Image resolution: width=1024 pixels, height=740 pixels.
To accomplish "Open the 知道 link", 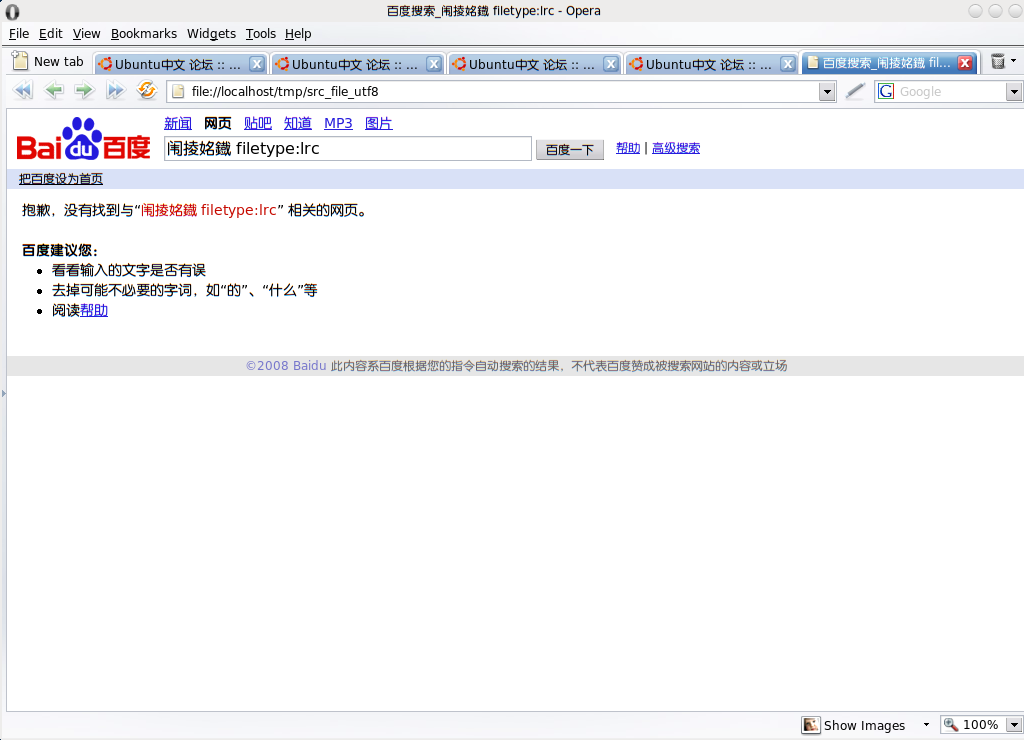I will coord(298,123).
